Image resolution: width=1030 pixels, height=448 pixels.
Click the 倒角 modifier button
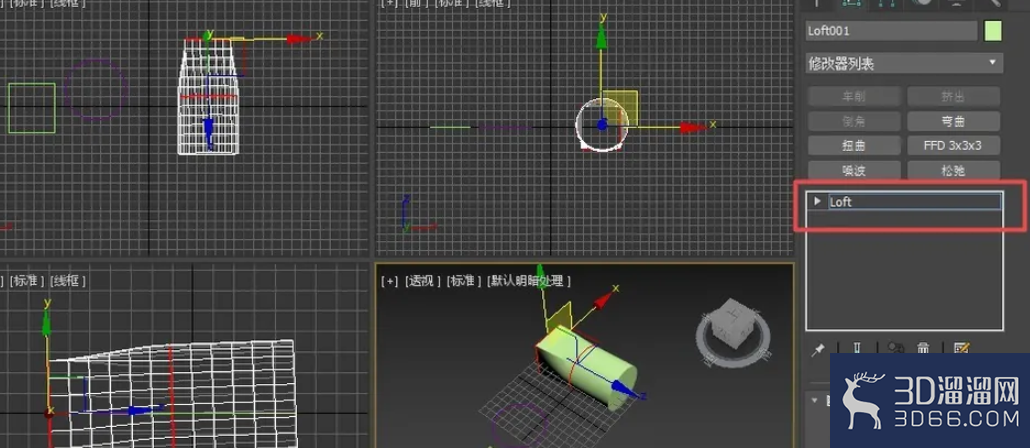(854, 122)
